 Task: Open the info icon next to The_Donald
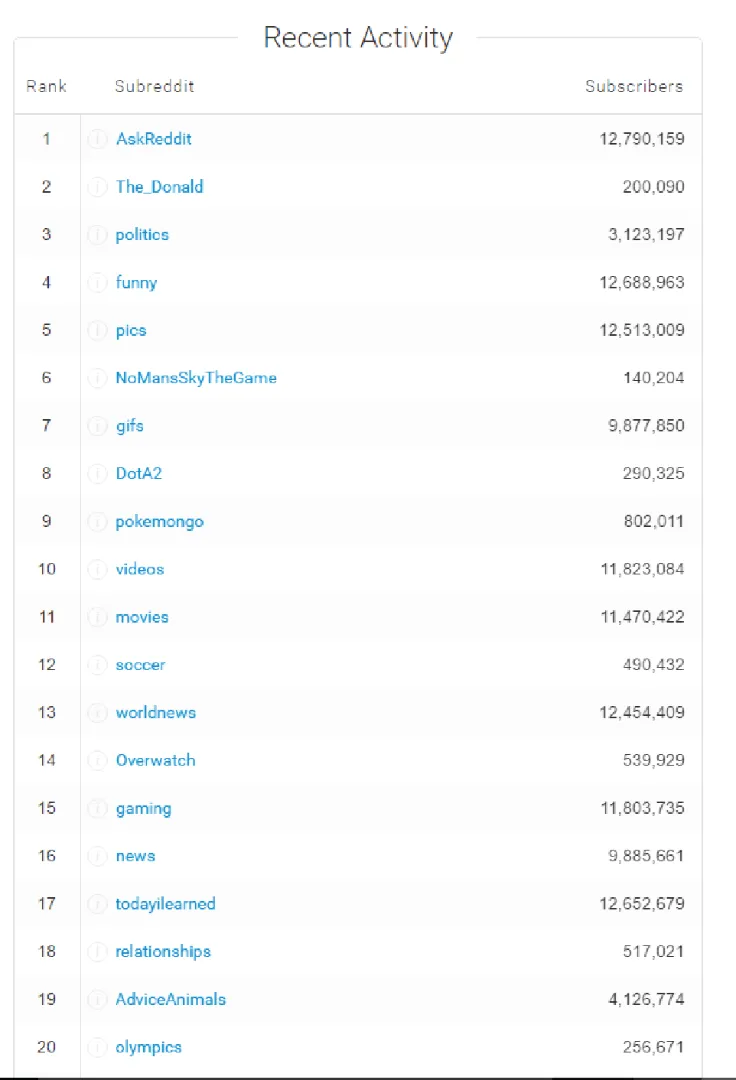tap(98, 187)
